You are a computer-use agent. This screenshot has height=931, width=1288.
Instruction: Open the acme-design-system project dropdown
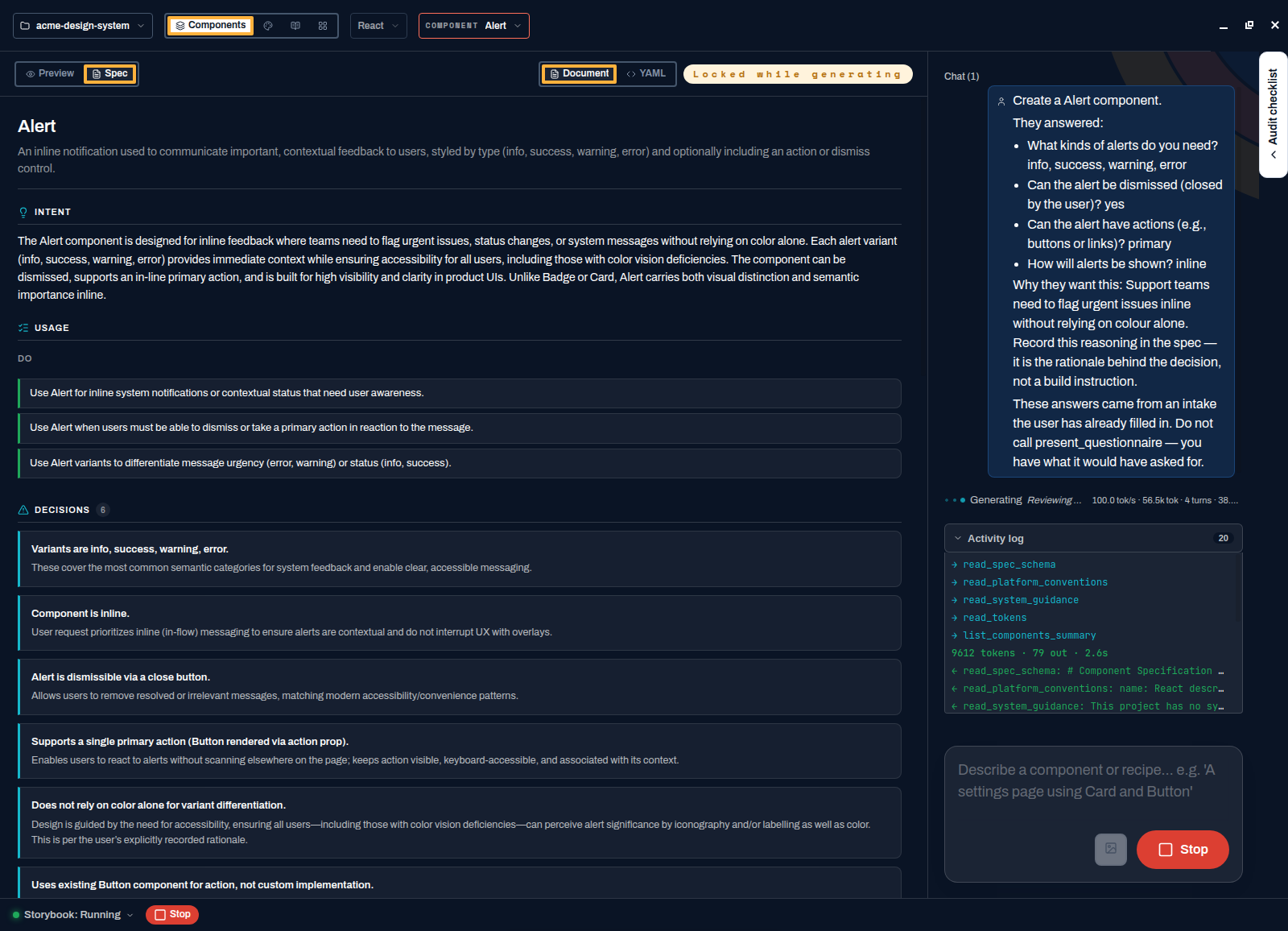[x=83, y=26]
